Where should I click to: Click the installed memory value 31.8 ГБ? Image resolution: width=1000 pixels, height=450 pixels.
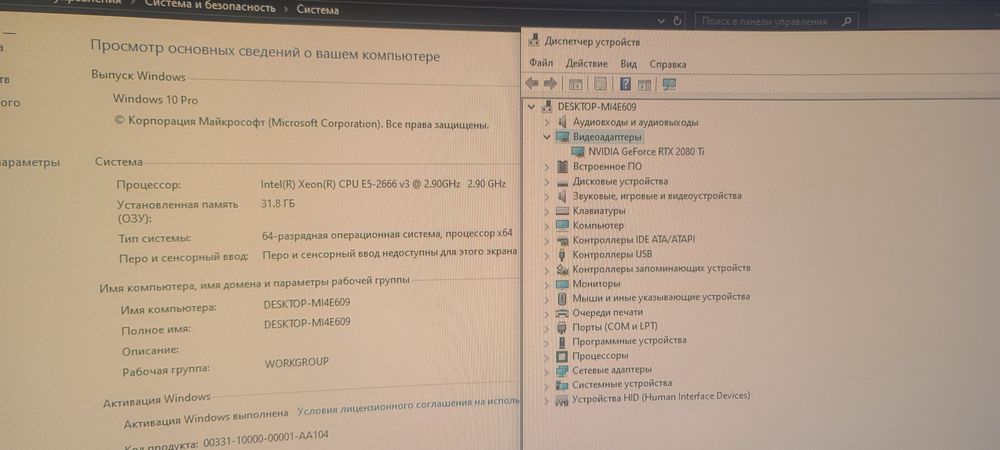click(278, 203)
